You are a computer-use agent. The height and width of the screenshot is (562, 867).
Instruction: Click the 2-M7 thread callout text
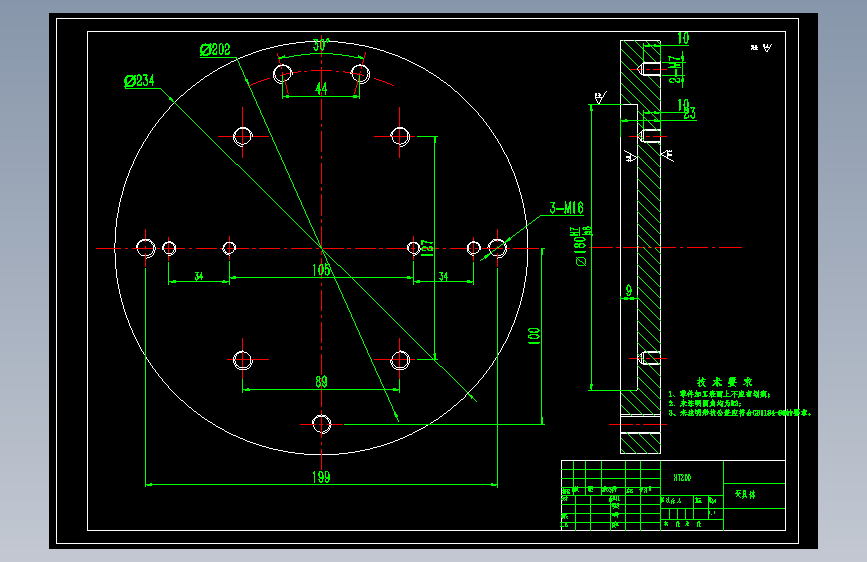(x=675, y=70)
